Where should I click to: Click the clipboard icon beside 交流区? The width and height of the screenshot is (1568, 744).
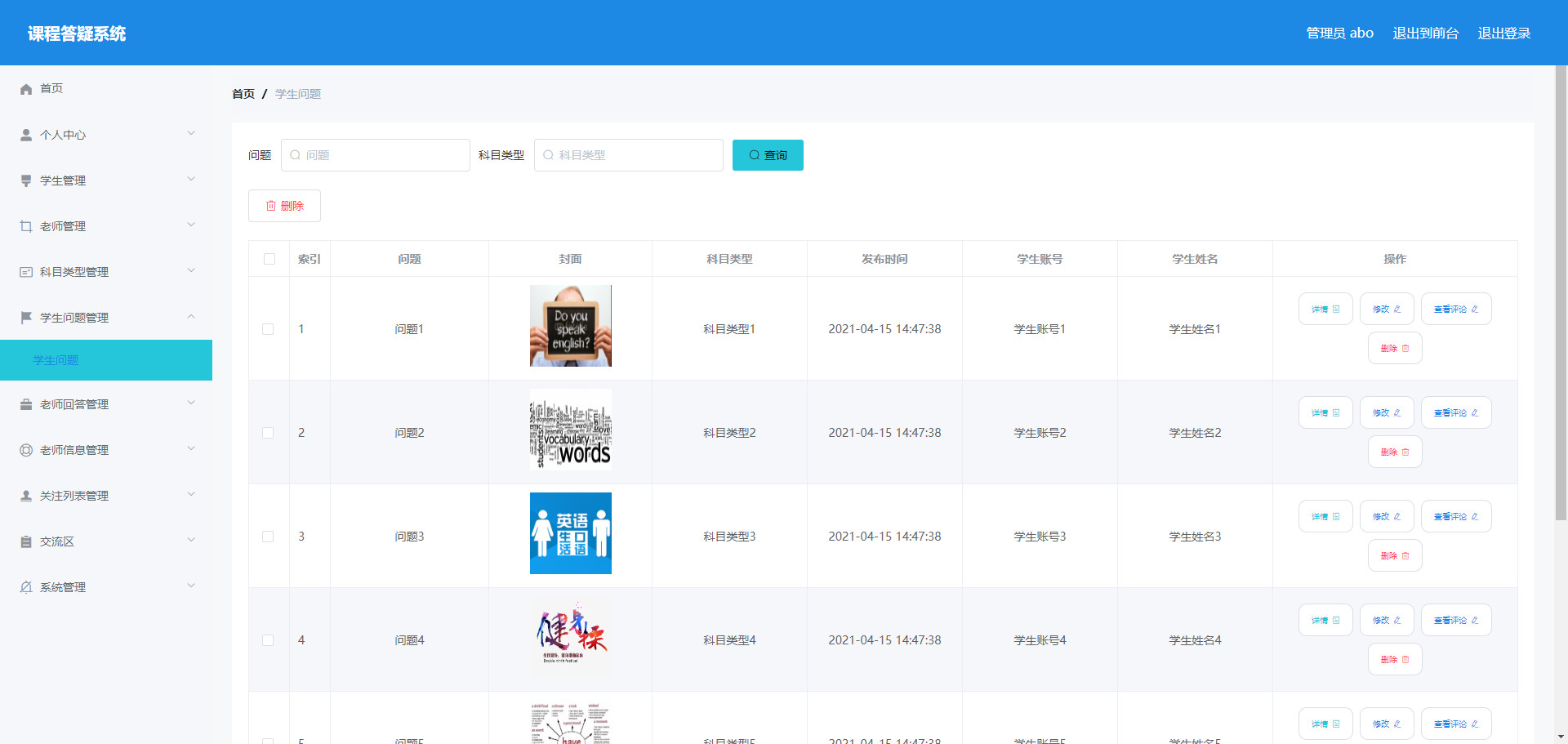pos(26,541)
